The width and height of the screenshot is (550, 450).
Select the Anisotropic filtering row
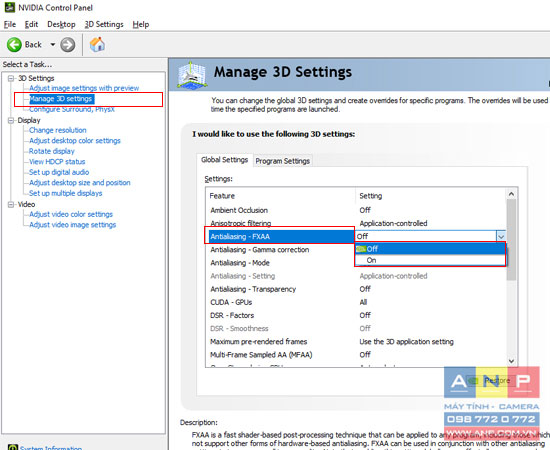pyautogui.click(x=356, y=223)
